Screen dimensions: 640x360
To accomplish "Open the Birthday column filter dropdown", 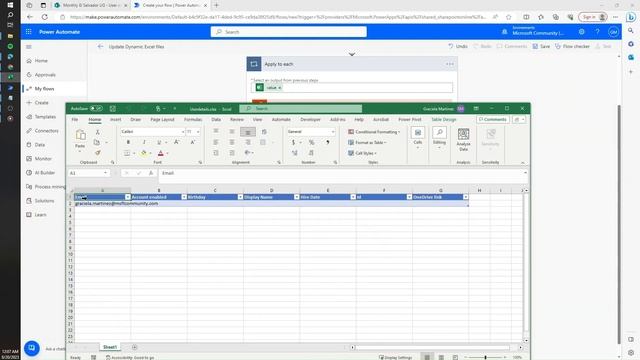I will tap(240, 197).
